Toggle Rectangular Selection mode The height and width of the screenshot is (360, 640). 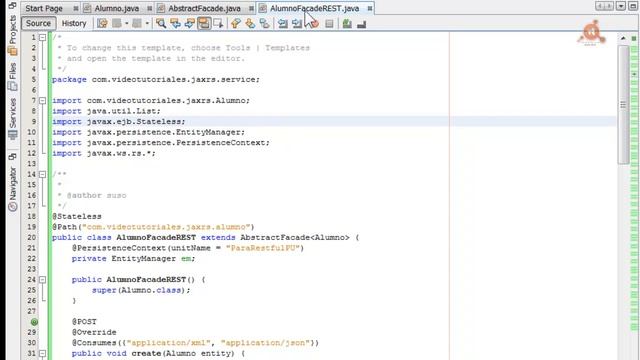click(x=218, y=23)
